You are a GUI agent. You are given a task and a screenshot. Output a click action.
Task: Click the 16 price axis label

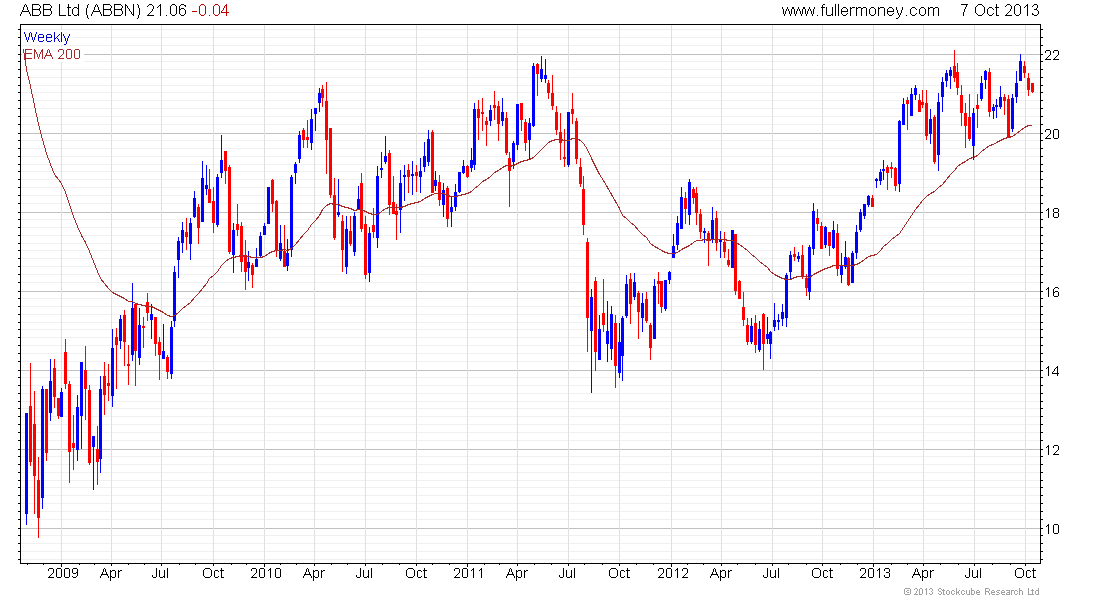click(x=1052, y=292)
